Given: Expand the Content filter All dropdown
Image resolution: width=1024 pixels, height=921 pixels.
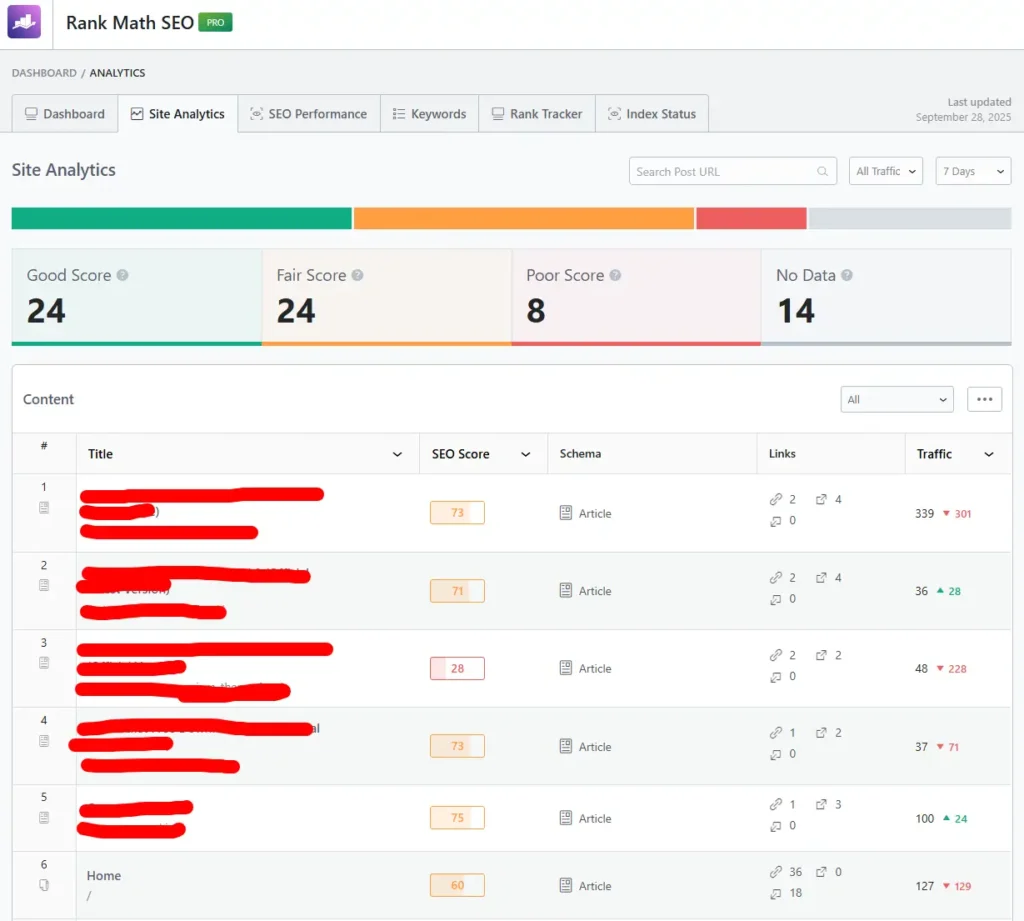Looking at the screenshot, I should point(896,400).
